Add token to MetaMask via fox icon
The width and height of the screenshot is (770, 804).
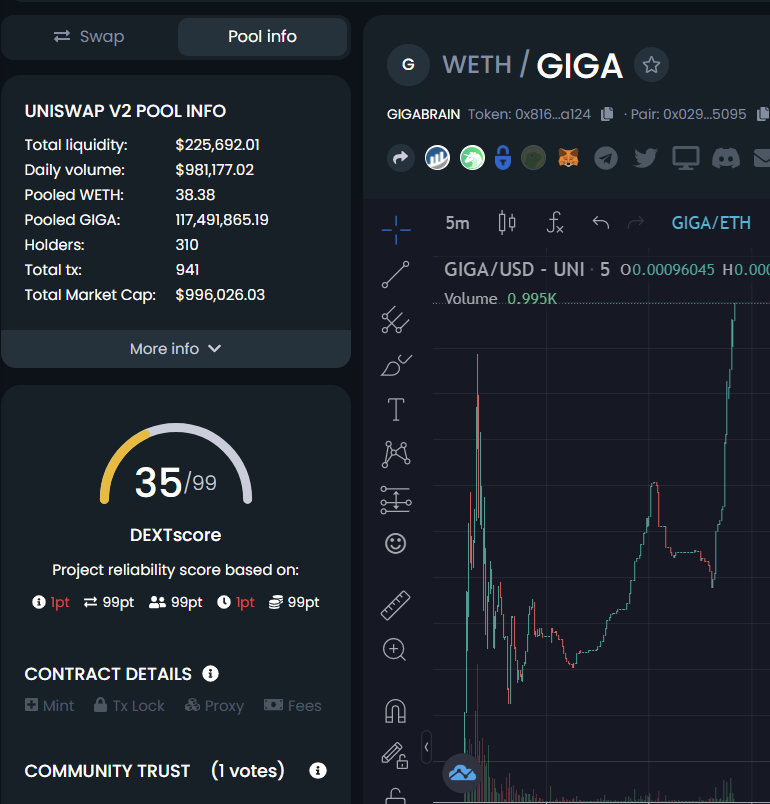pyautogui.click(x=569, y=158)
